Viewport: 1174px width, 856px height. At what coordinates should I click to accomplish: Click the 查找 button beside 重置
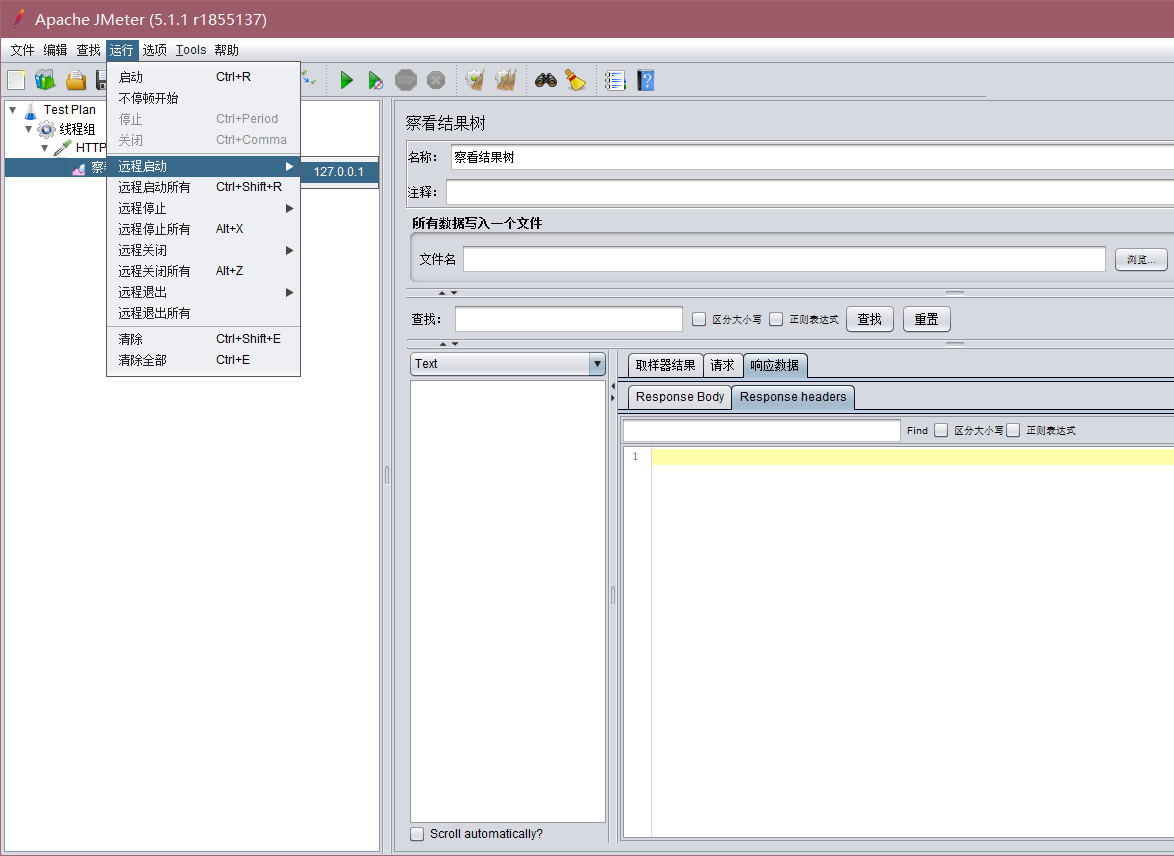pyautogui.click(x=869, y=319)
